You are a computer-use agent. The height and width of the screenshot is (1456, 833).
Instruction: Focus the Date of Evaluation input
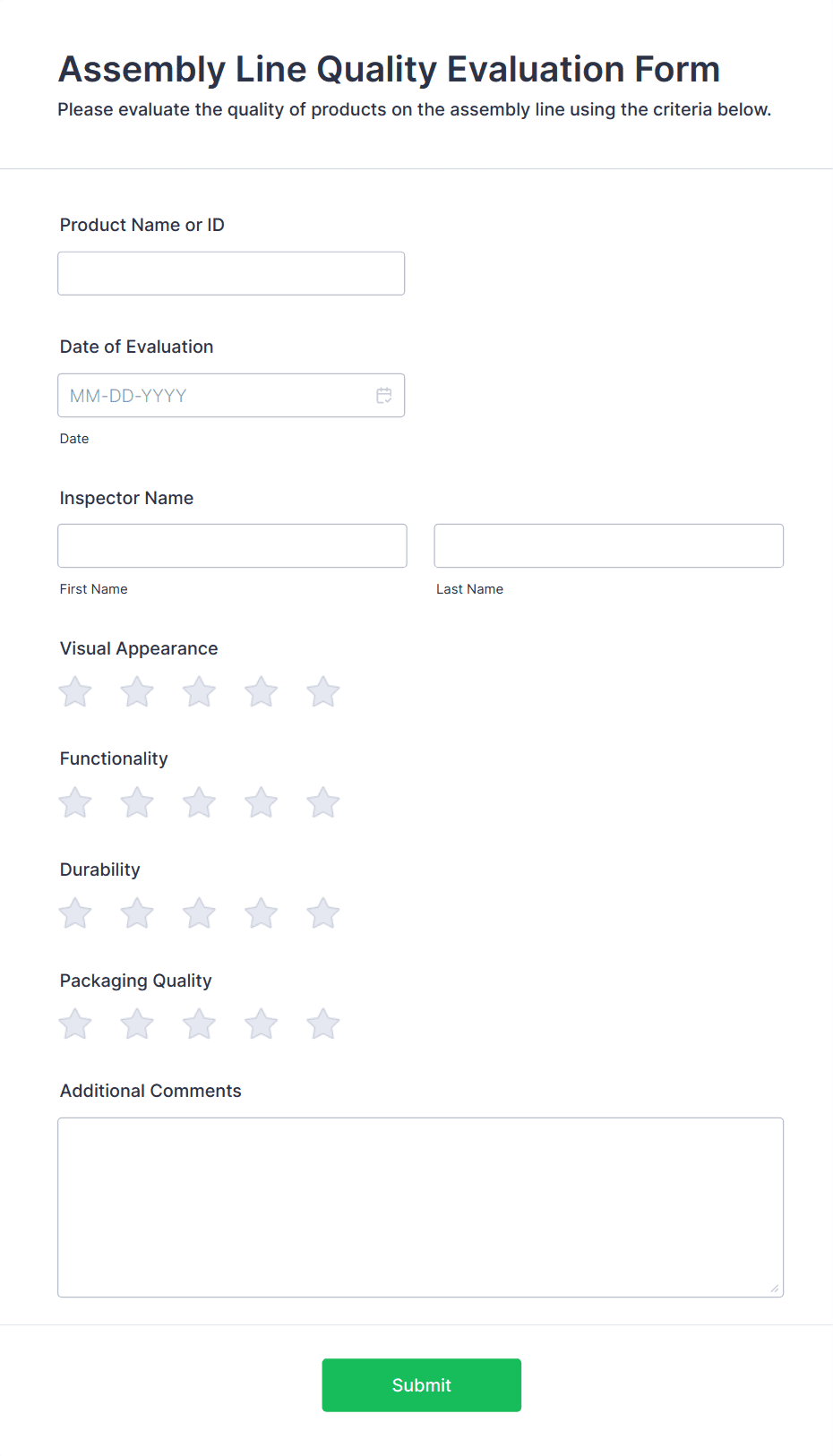tap(215, 396)
